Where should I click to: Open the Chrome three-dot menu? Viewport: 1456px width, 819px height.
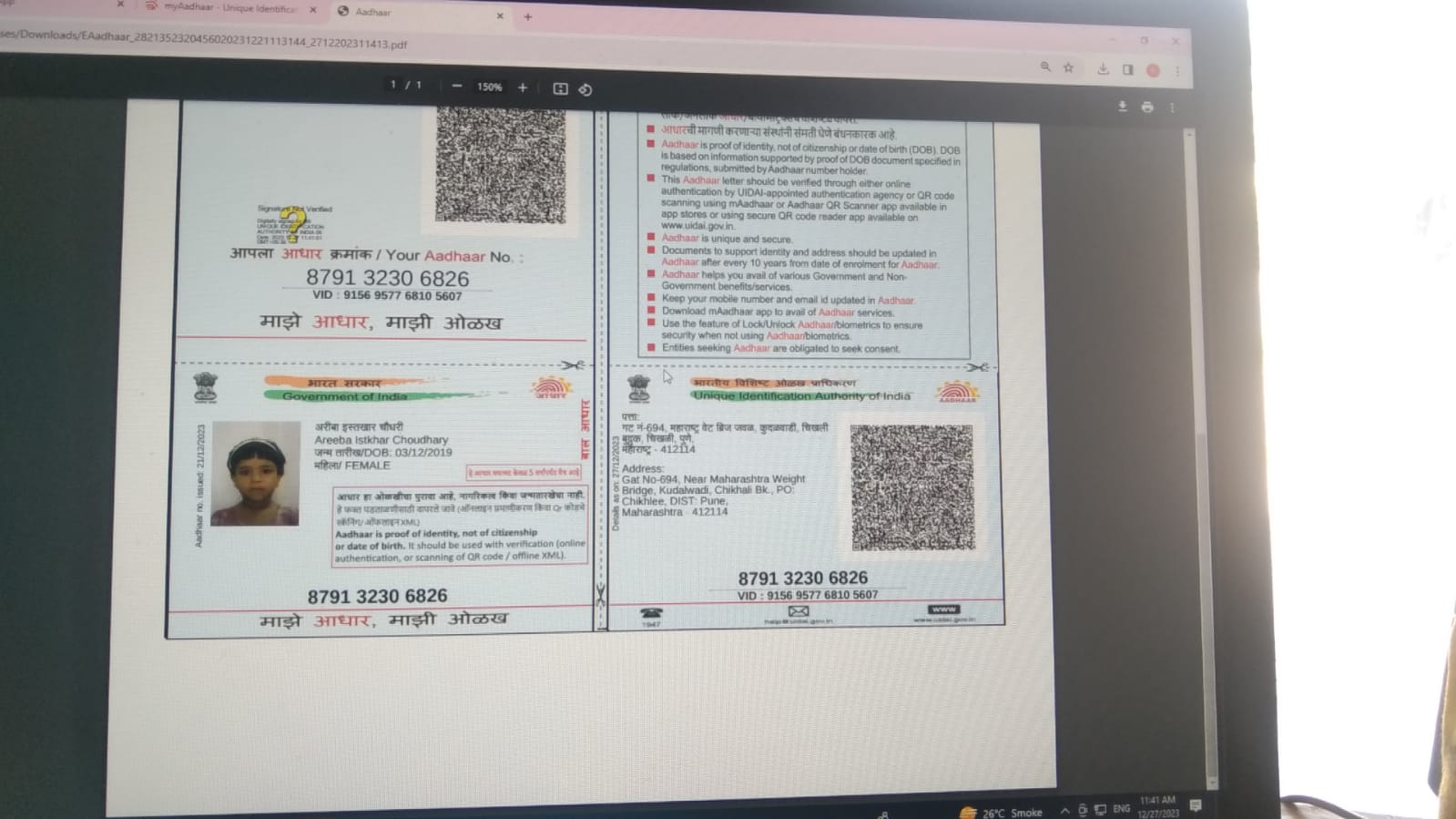1177,70
